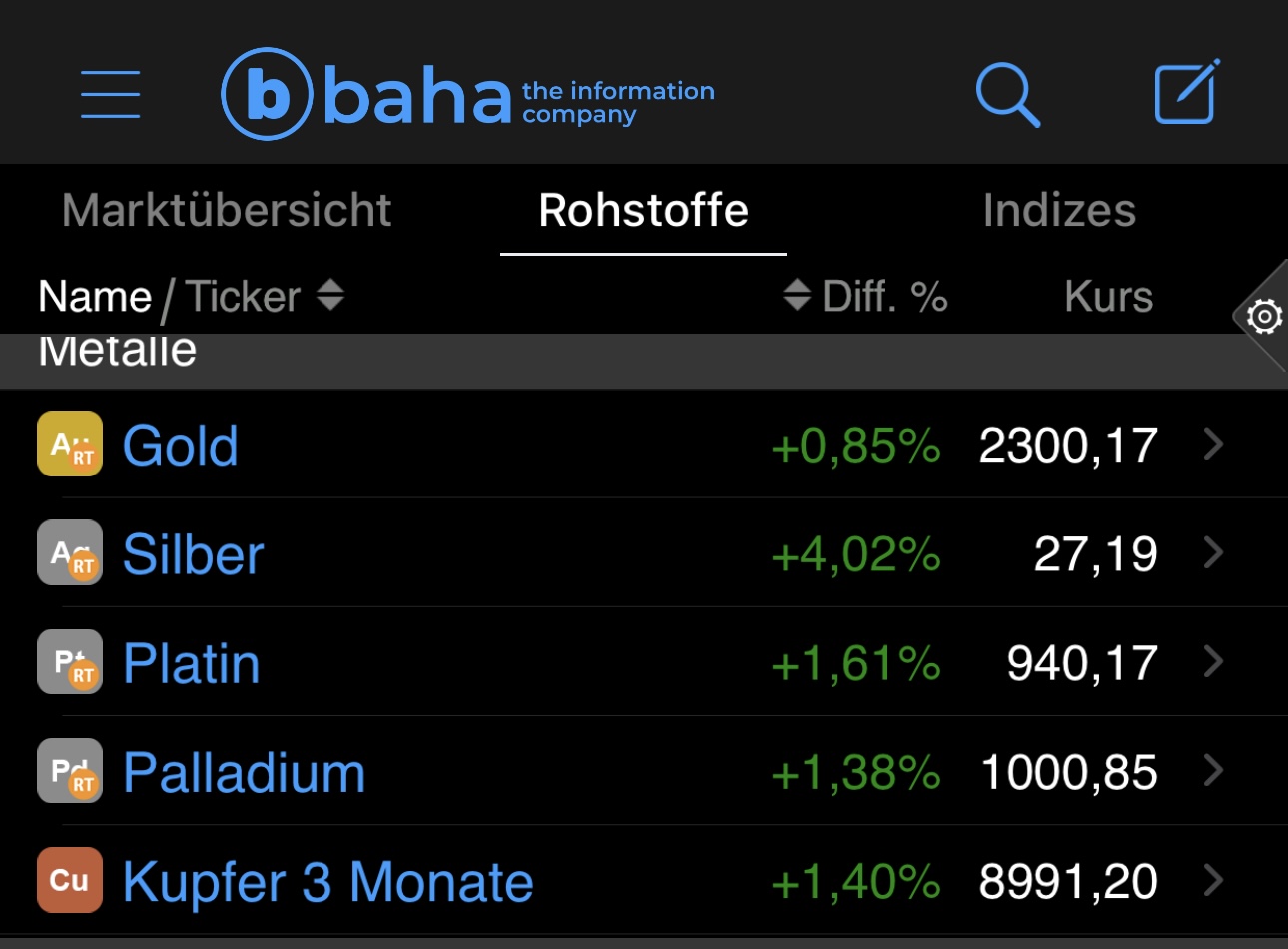Expand Gold row with chevron arrow

(1213, 444)
